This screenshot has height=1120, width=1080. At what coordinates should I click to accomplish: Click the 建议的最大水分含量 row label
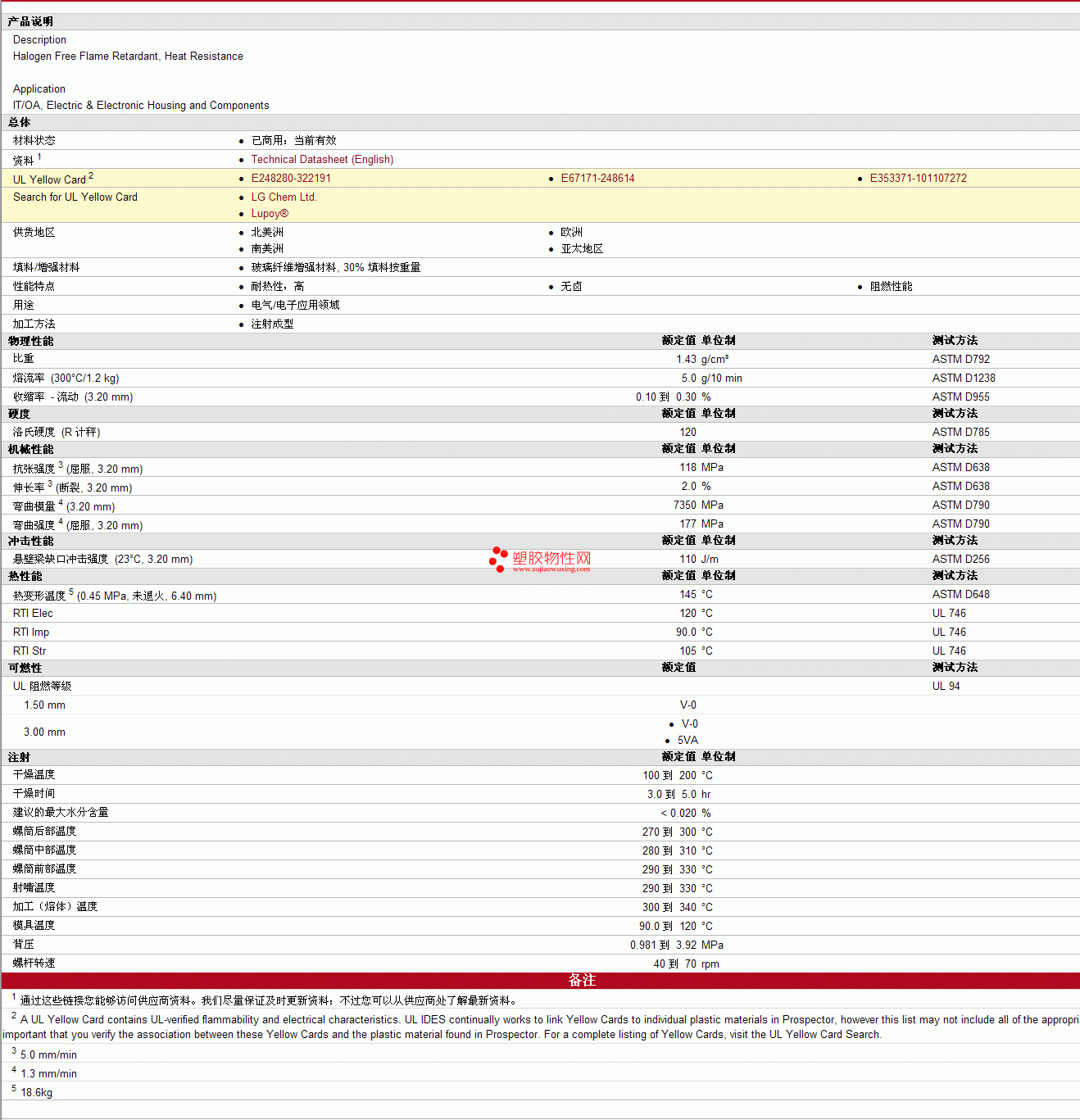click(x=61, y=813)
